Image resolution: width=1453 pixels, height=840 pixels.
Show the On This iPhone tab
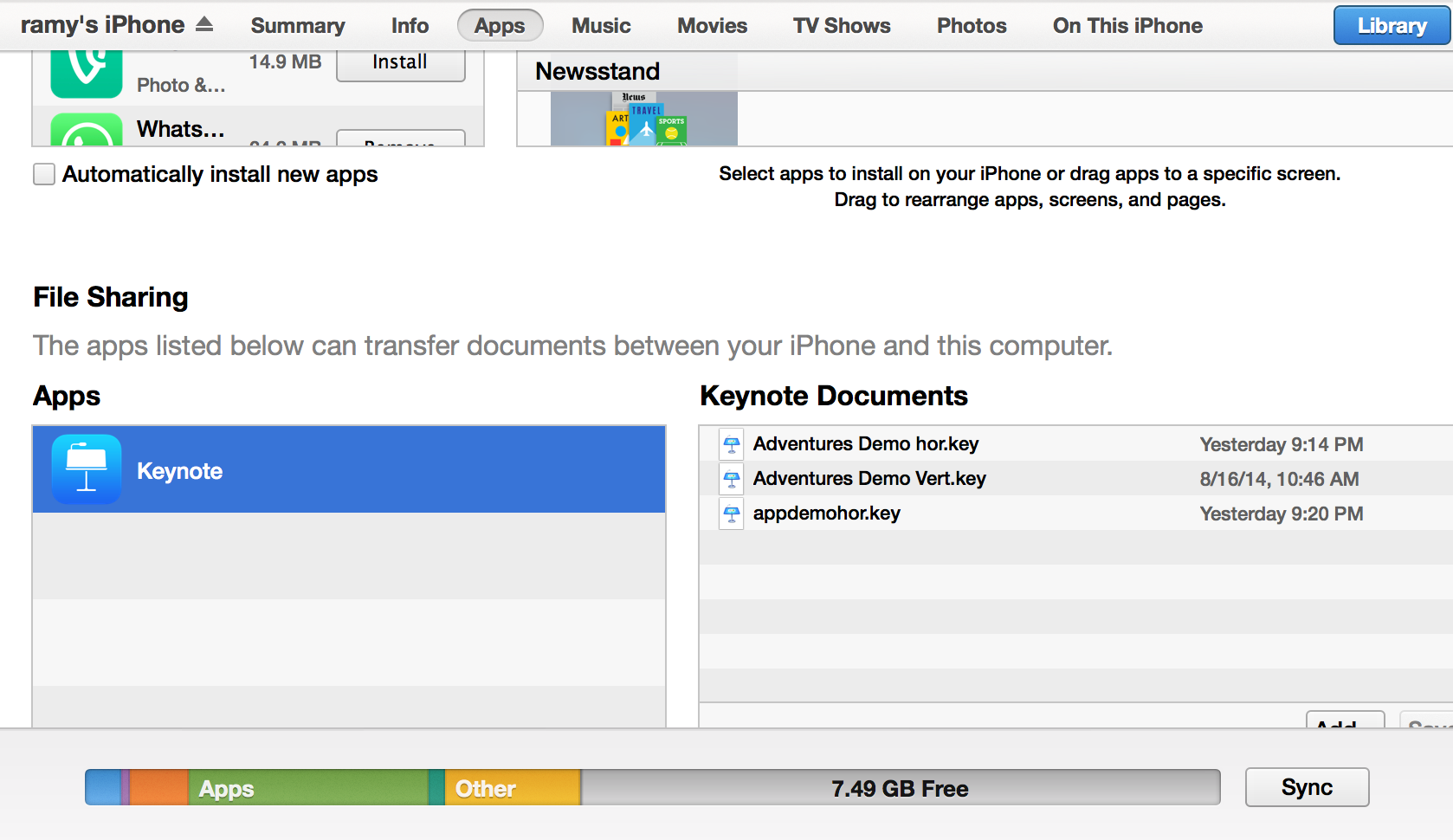coord(1127,26)
